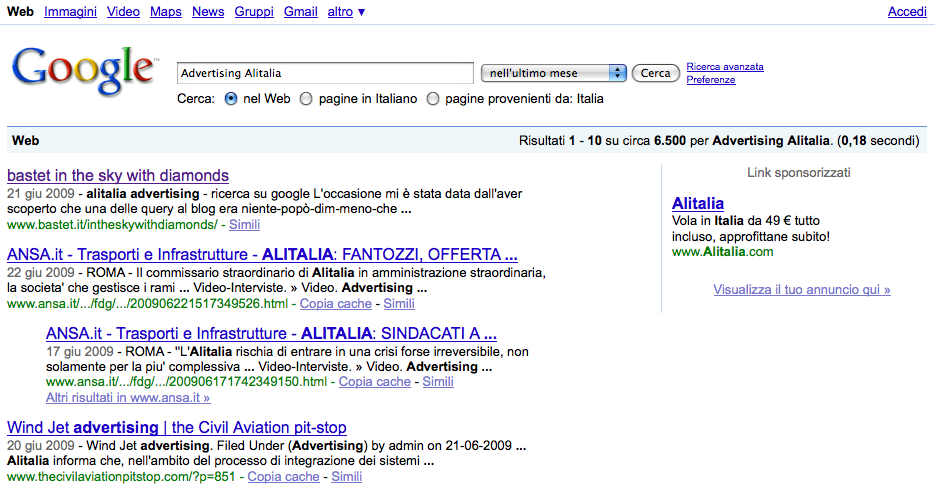
Task: Click the URL text www.bastet.it/intheskywithdiamonds/
Action: click(x=113, y=225)
